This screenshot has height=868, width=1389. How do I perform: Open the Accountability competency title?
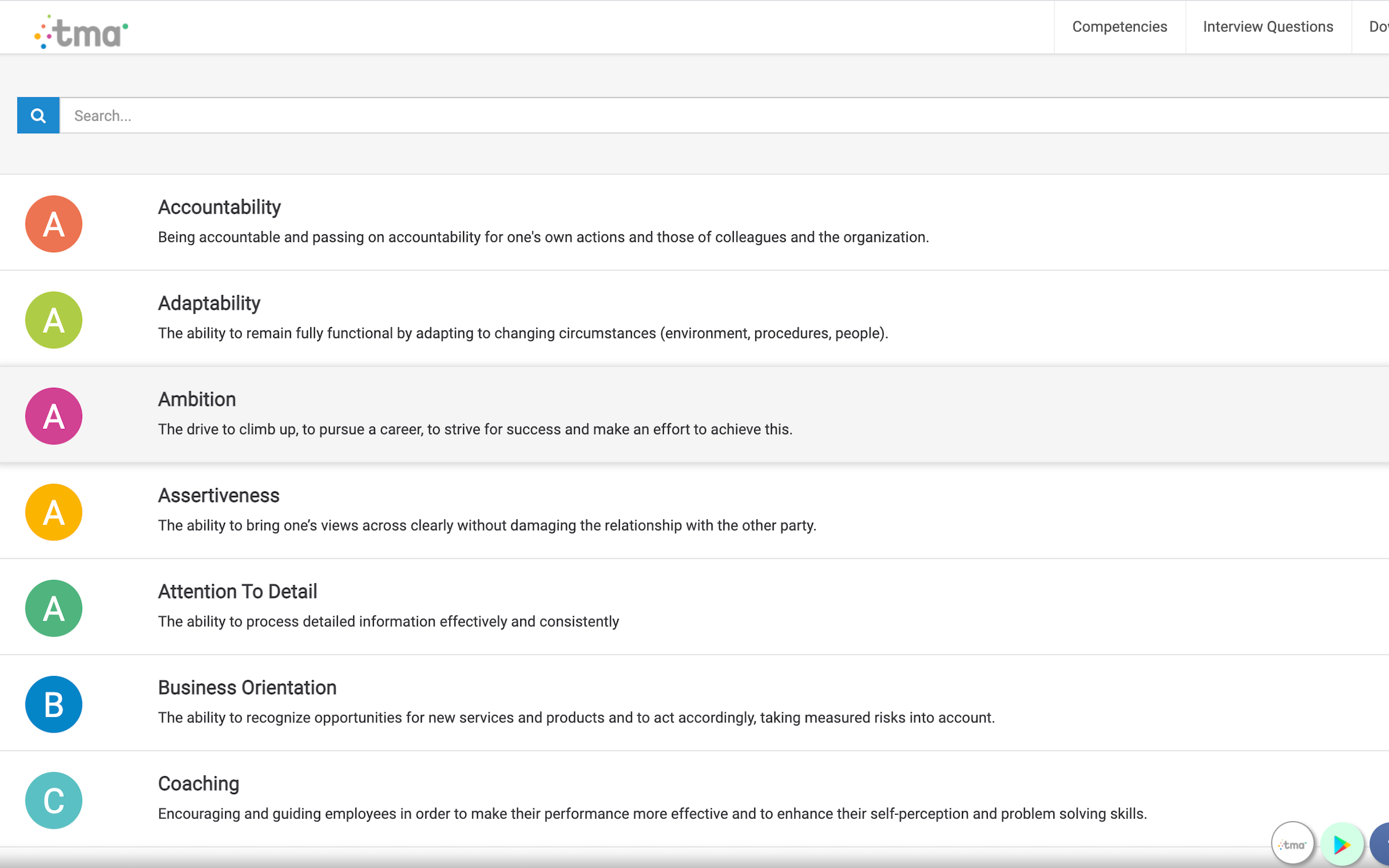pyautogui.click(x=219, y=207)
